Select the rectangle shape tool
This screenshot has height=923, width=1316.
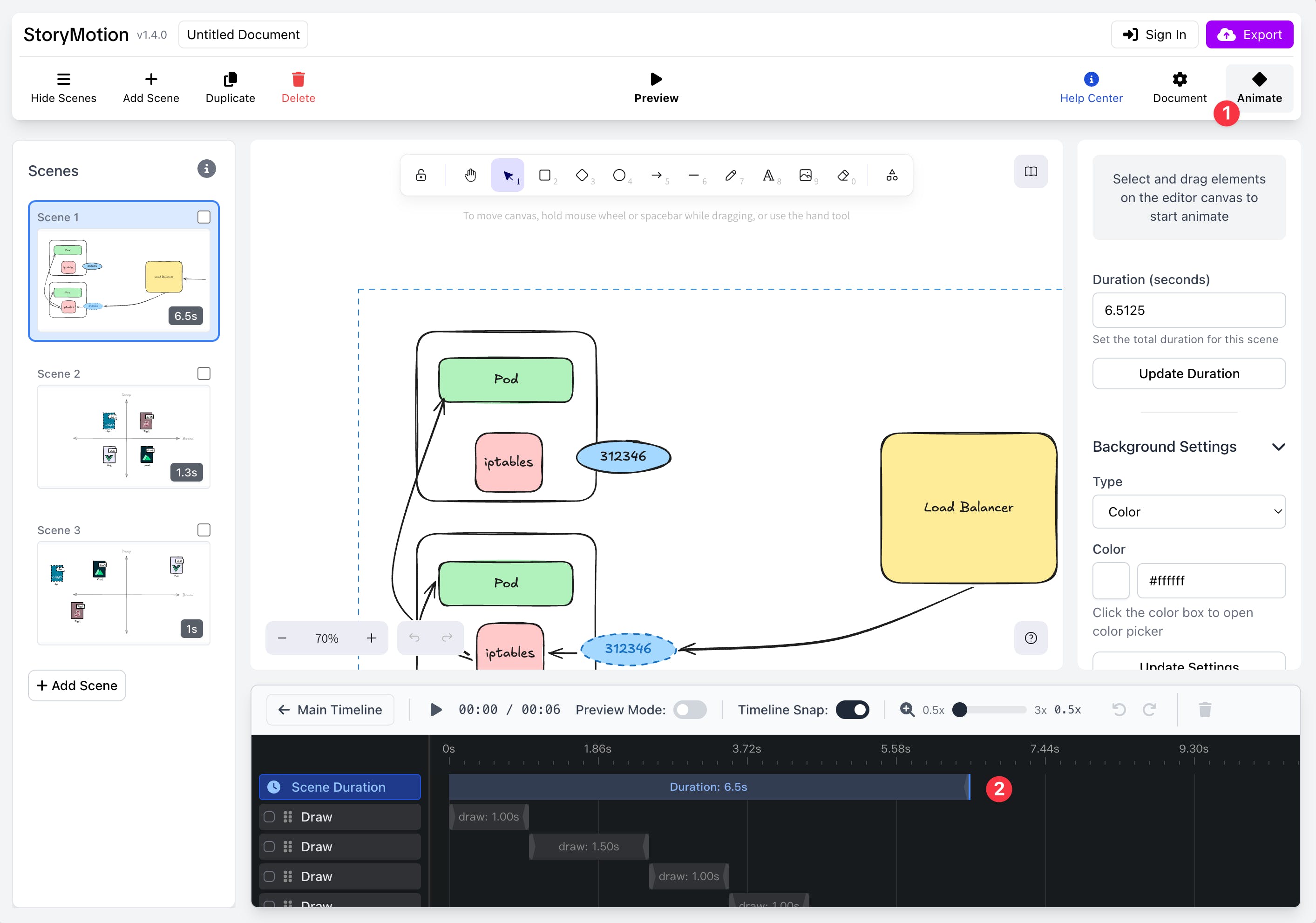pos(545,175)
